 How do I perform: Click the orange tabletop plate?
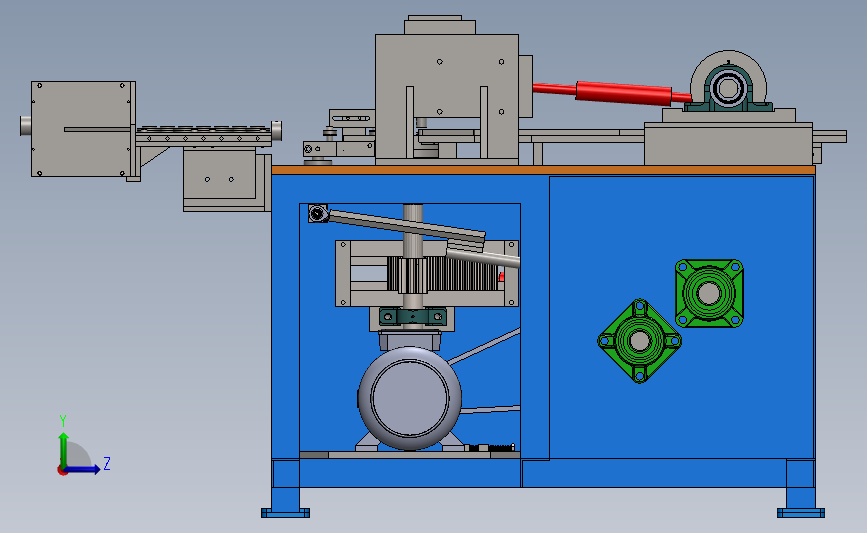click(543, 170)
